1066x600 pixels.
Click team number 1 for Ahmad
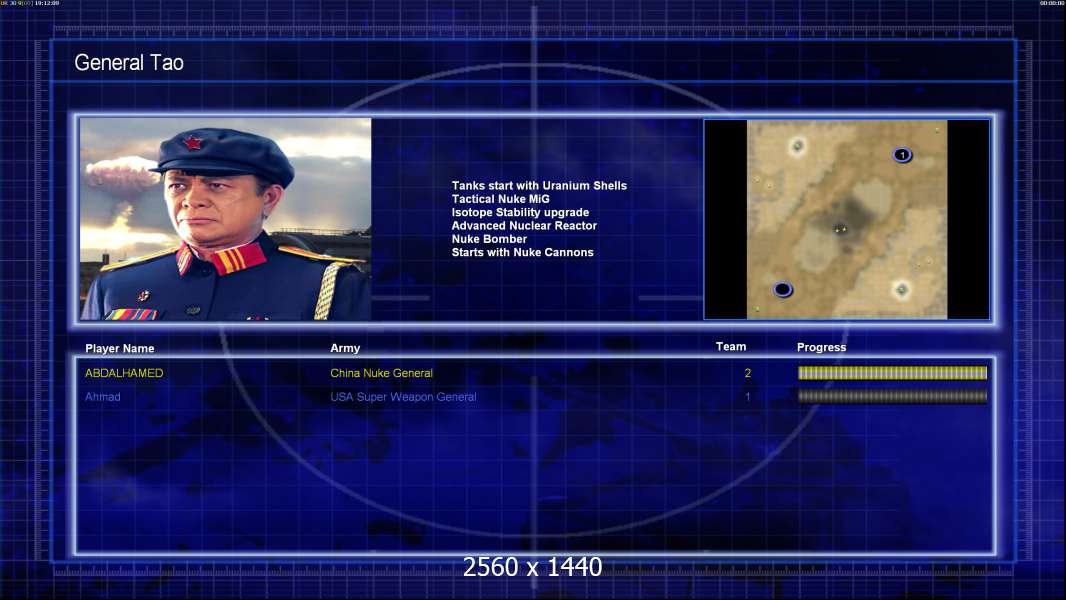tap(748, 397)
